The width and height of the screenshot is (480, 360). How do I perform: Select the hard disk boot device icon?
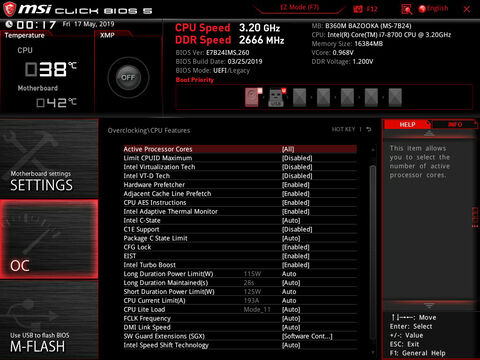click(x=253, y=97)
